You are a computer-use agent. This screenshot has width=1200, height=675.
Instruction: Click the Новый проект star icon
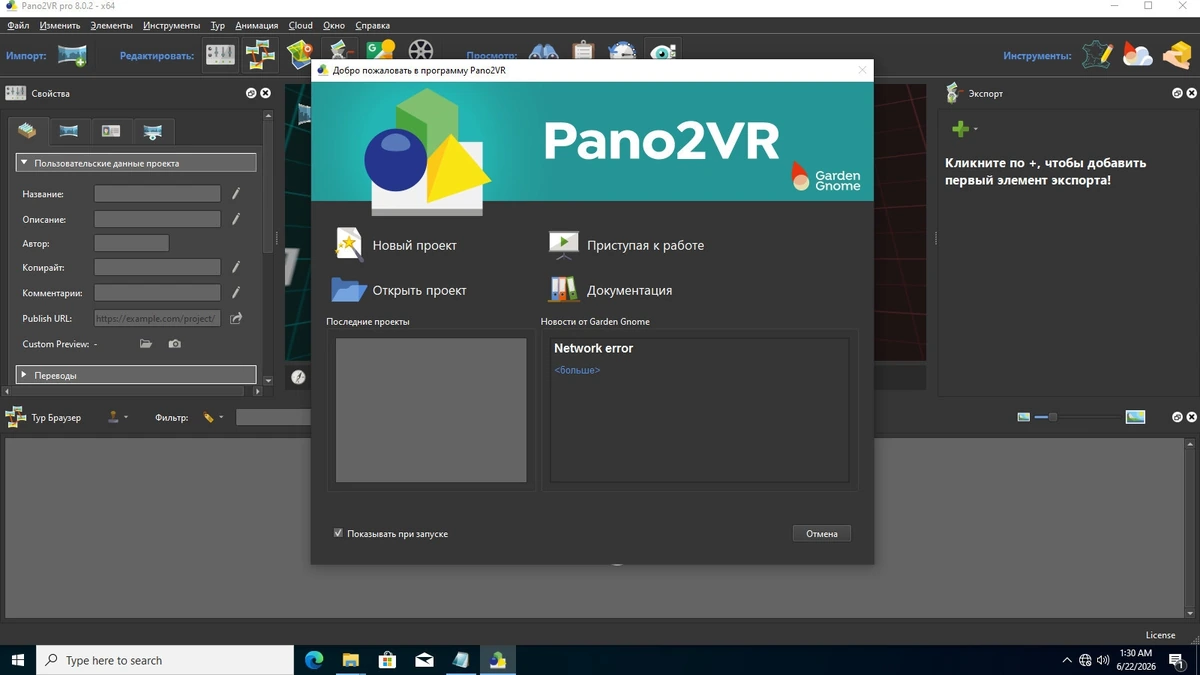[347, 245]
